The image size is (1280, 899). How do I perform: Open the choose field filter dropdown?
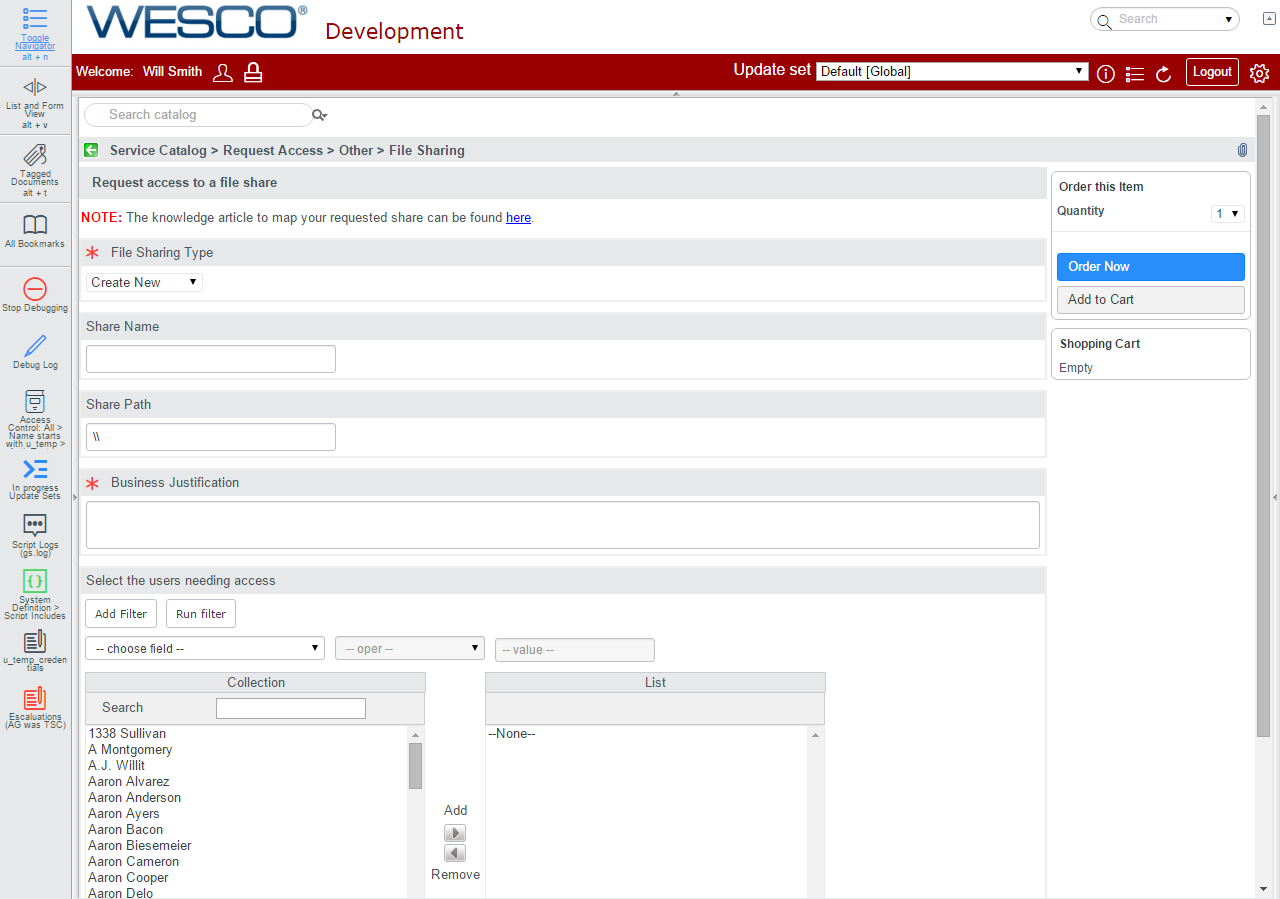point(205,648)
